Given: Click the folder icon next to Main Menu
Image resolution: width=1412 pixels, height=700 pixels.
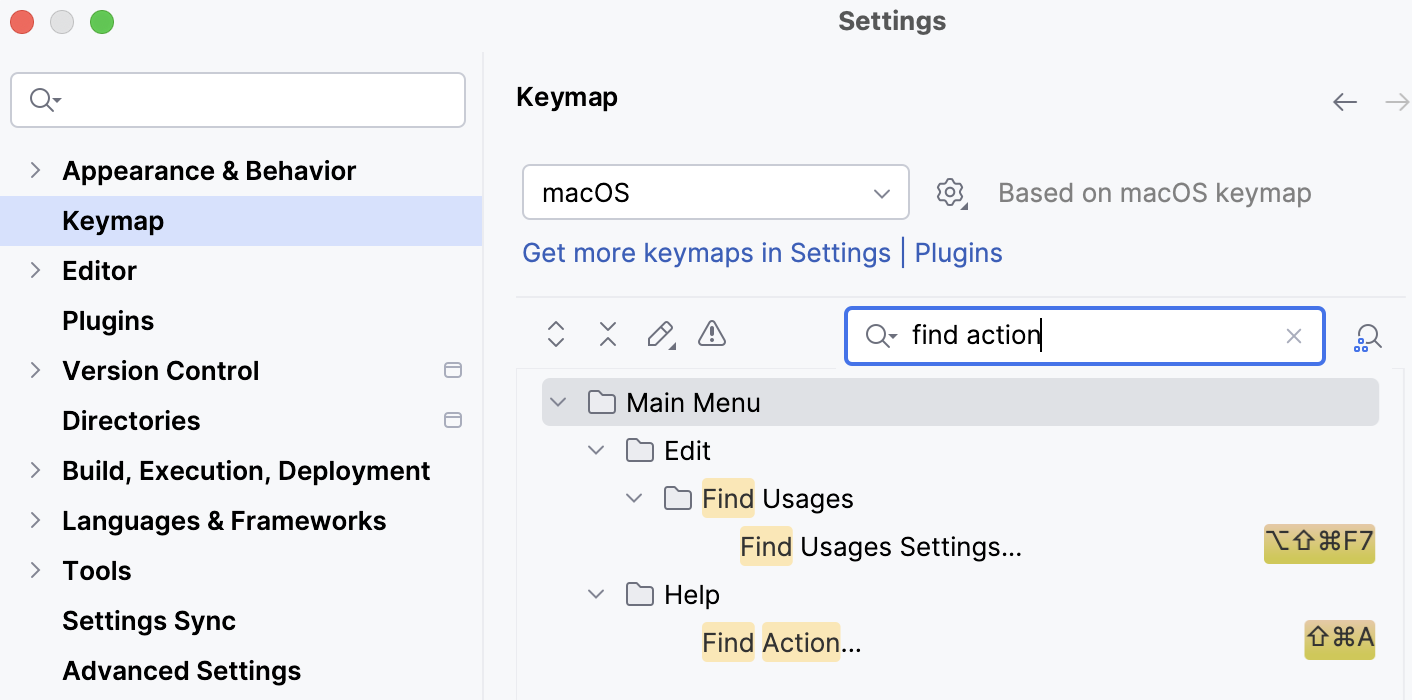Looking at the screenshot, I should tap(602, 402).
